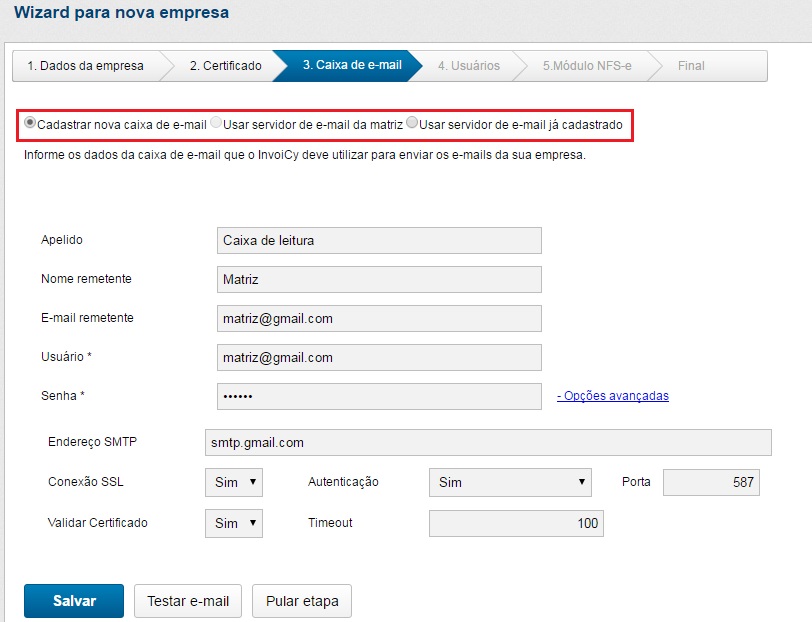
Task: Choose 'Usar servidor de e-mail da matriz' option
Action: click(216, 124)
